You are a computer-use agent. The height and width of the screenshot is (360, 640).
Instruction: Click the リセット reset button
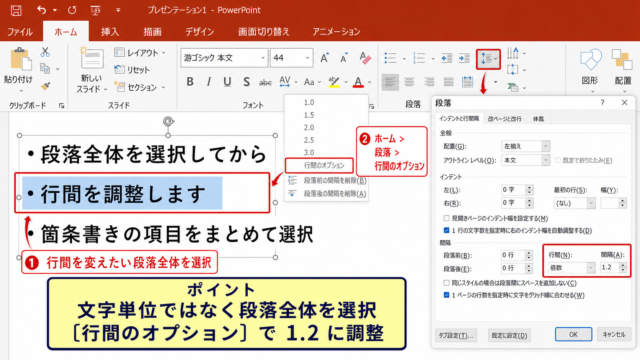coord(132,70)
